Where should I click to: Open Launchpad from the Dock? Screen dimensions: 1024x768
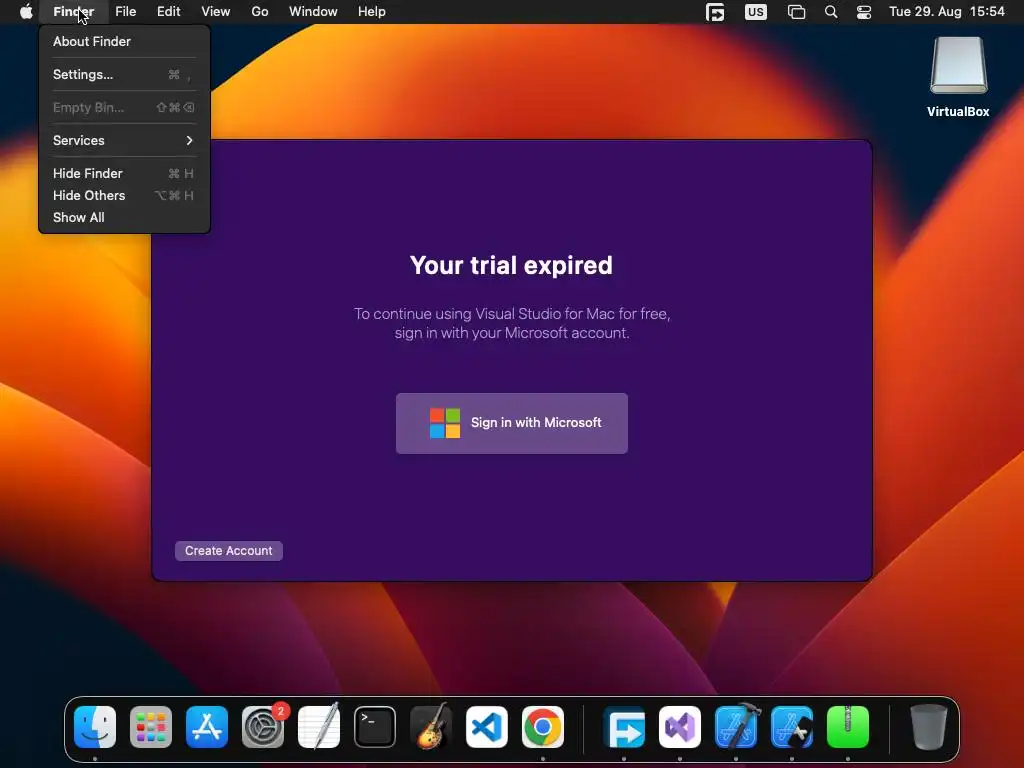coord(151,727)
